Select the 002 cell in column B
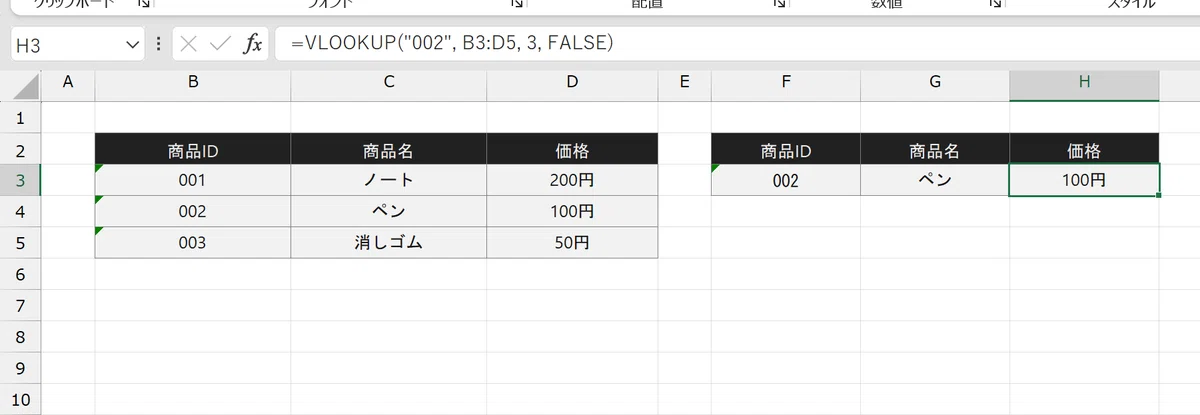This screenshot has height=415, width=1200. (193, 212)
